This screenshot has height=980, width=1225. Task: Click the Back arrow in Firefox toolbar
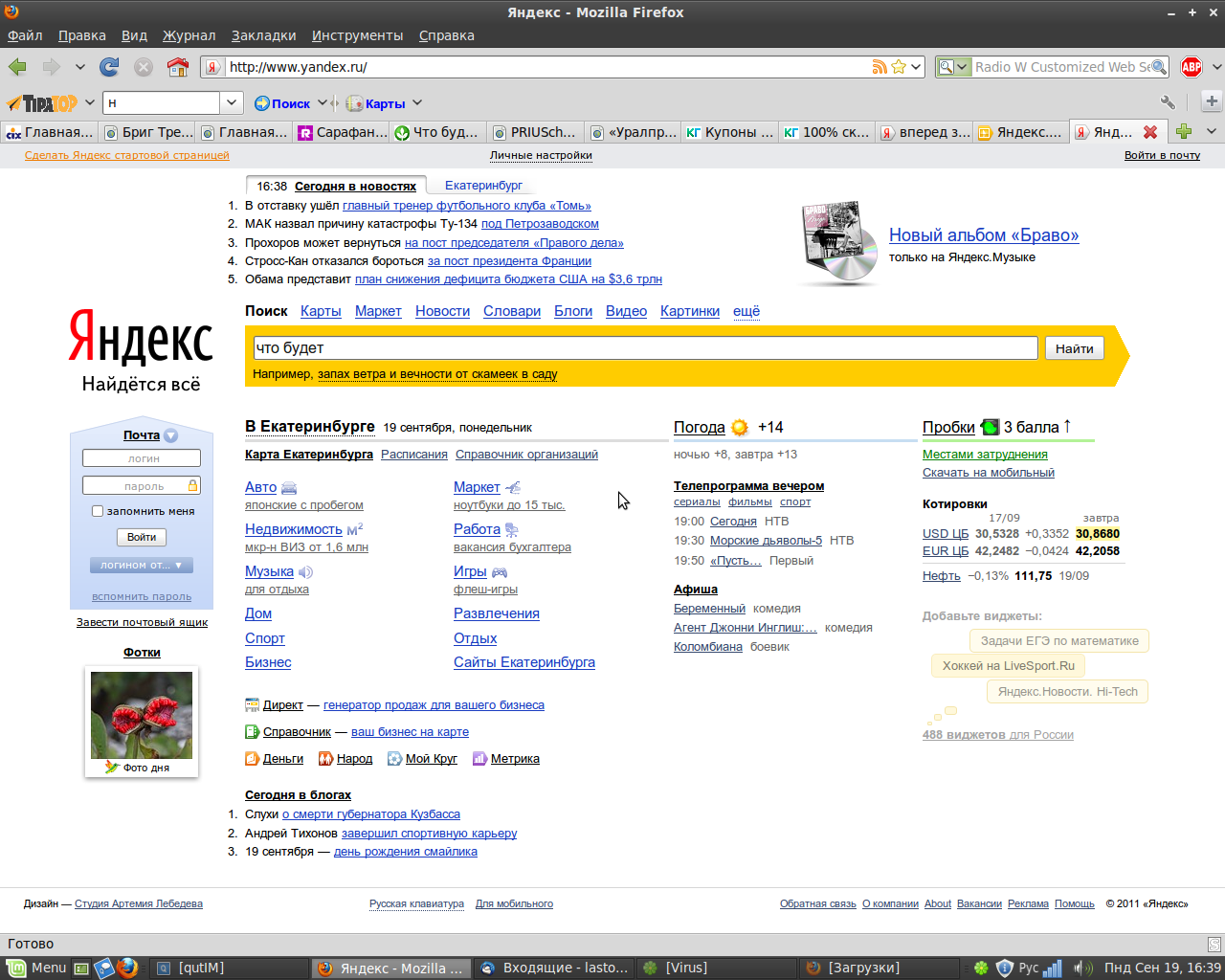coord(17,67)
